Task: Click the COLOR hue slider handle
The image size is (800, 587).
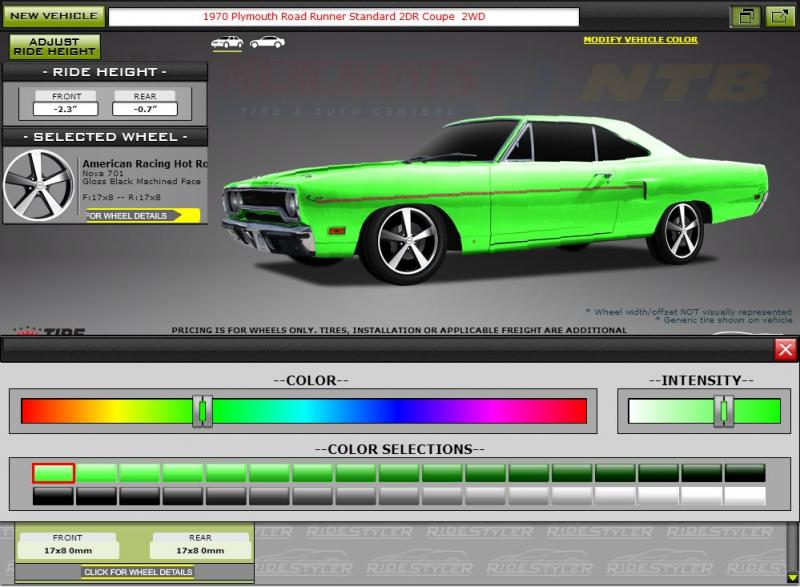Action: [x=203, y=411]
